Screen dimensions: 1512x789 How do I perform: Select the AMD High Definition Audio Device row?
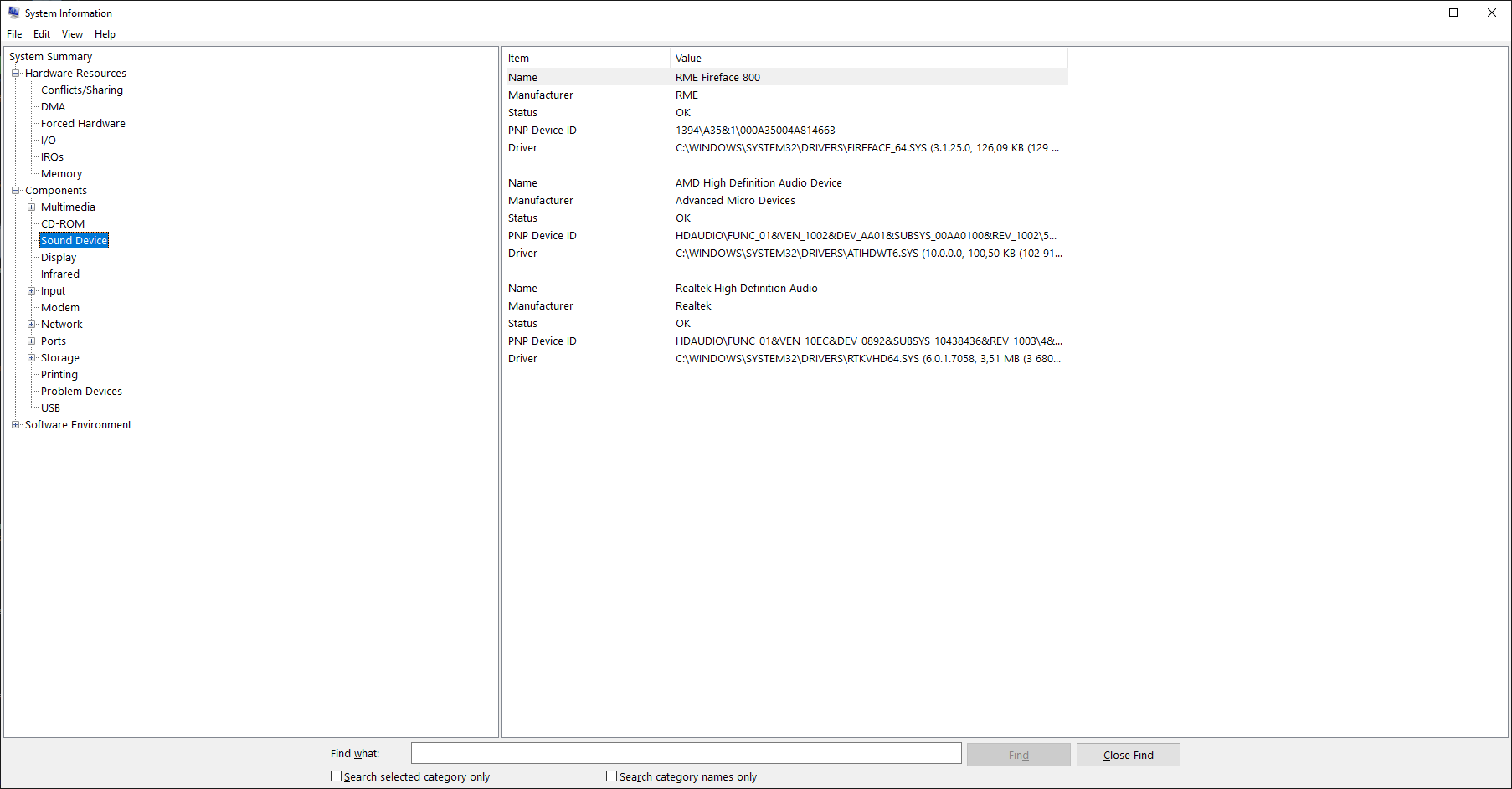[785, 182]
